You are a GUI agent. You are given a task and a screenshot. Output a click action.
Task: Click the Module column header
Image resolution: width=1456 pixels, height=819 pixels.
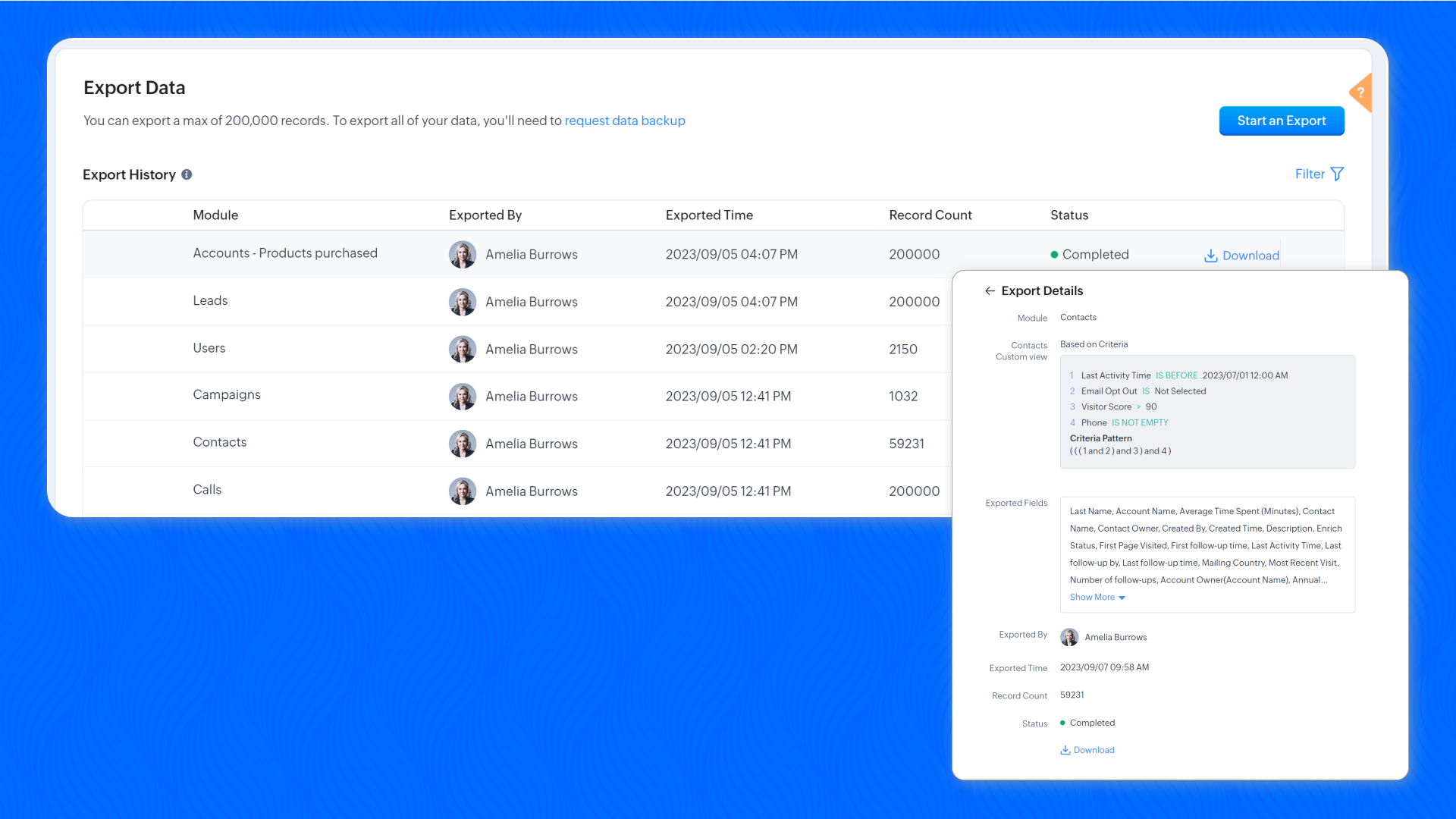pyautogui.click(x=215, y=215)
